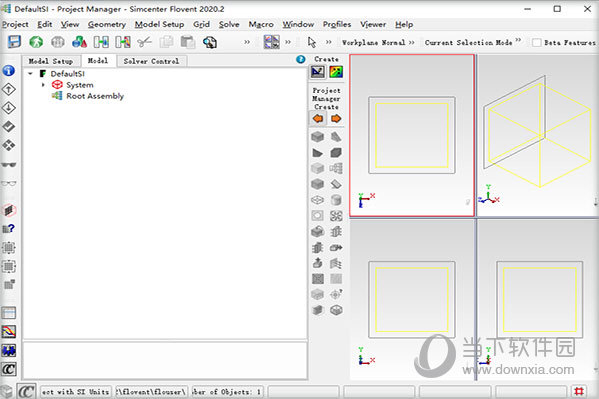Click the grid with question mark icon
The width and height of the screenshot is (599, 399).
click(8, 229)
